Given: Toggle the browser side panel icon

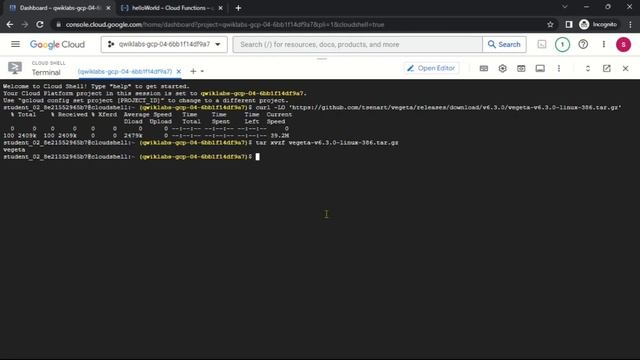Looking at the screenshot, I should [569, 24].
